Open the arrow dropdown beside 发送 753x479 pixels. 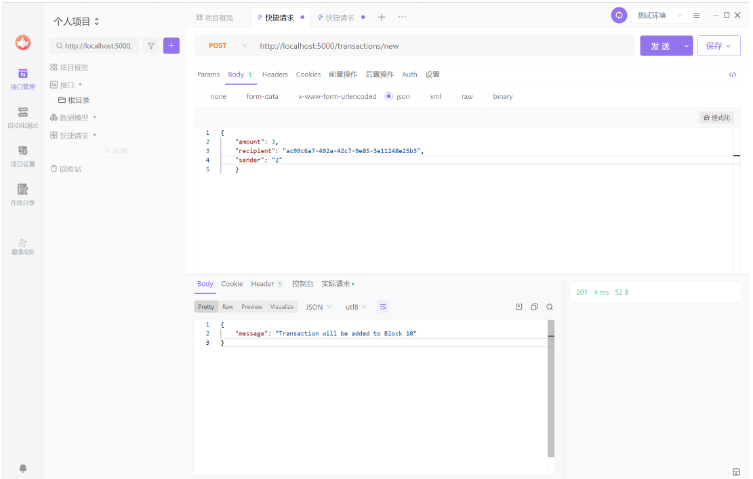pos(686,46)
